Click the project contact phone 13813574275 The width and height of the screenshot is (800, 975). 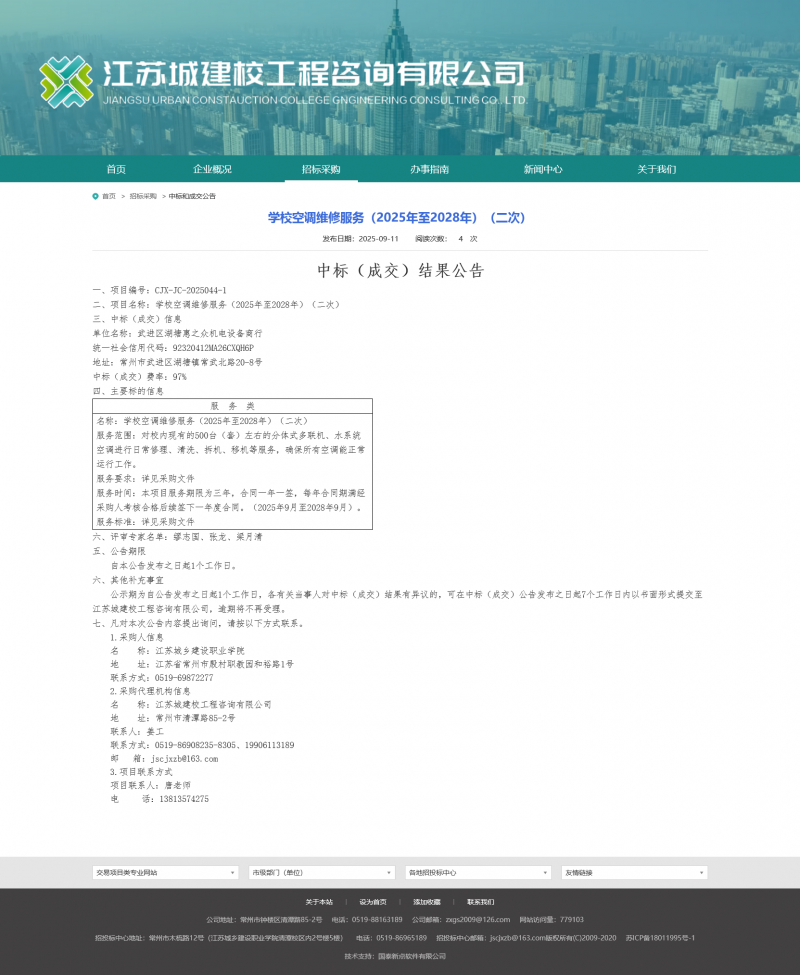(x=184, y=799)
